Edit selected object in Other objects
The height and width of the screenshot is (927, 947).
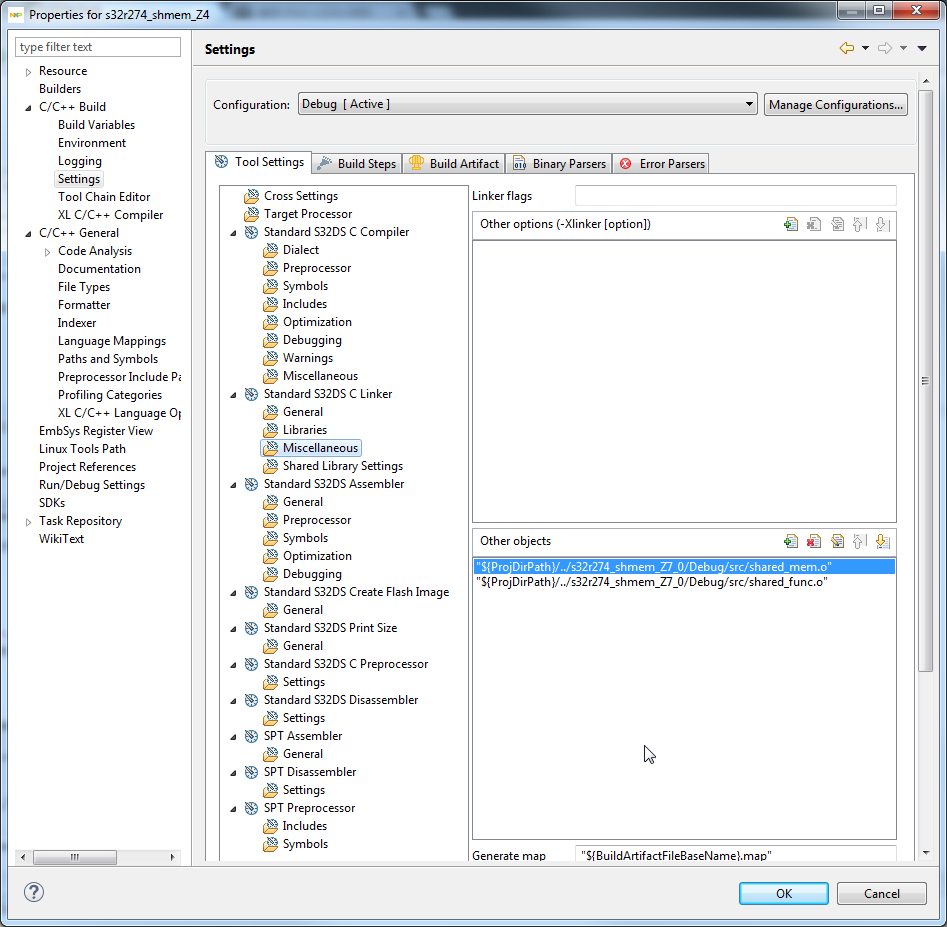point(837,541)
